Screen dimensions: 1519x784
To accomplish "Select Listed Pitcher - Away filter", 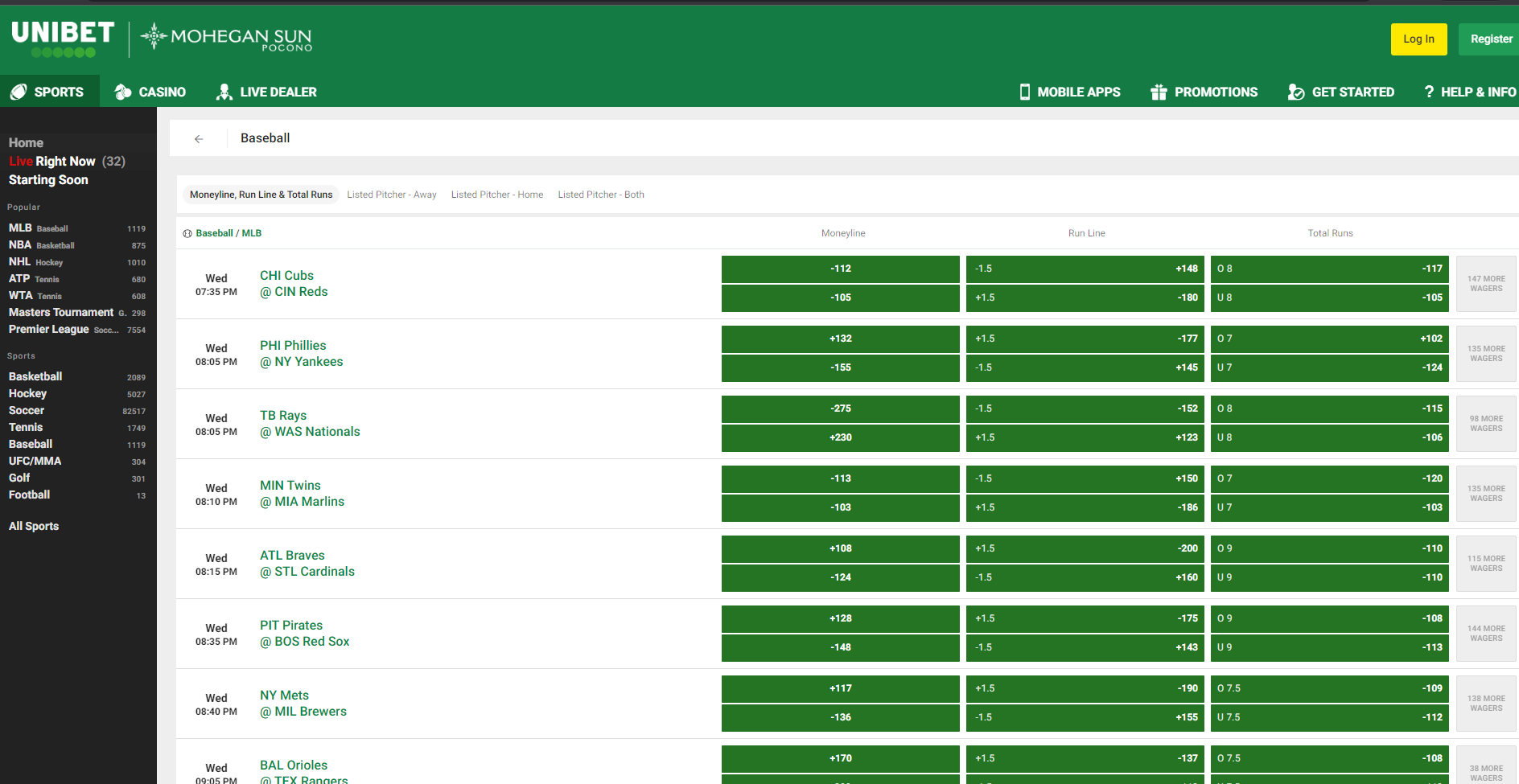I will tap(392, 195).
